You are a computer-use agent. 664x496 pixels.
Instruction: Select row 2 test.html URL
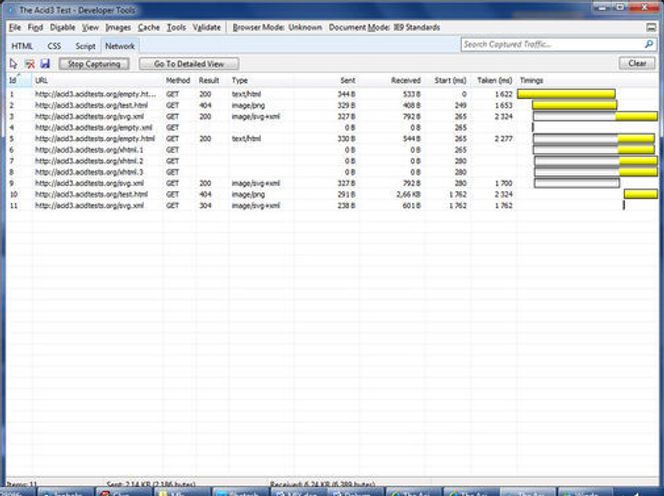pyautogui.click(x=91, y=105)
